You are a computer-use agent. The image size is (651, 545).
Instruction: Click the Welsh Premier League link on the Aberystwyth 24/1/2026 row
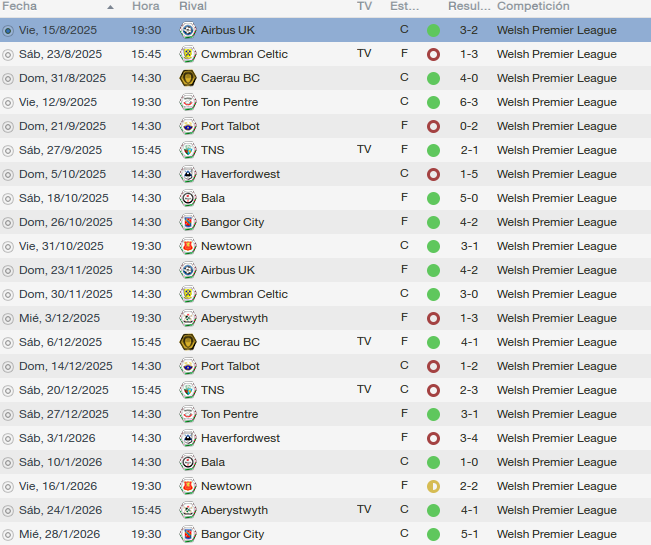557,510
